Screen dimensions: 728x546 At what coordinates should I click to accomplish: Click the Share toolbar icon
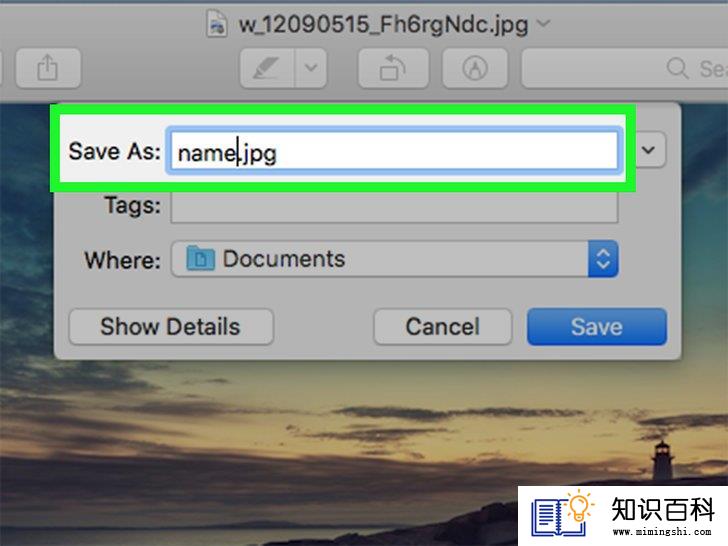tap(48, 68)
